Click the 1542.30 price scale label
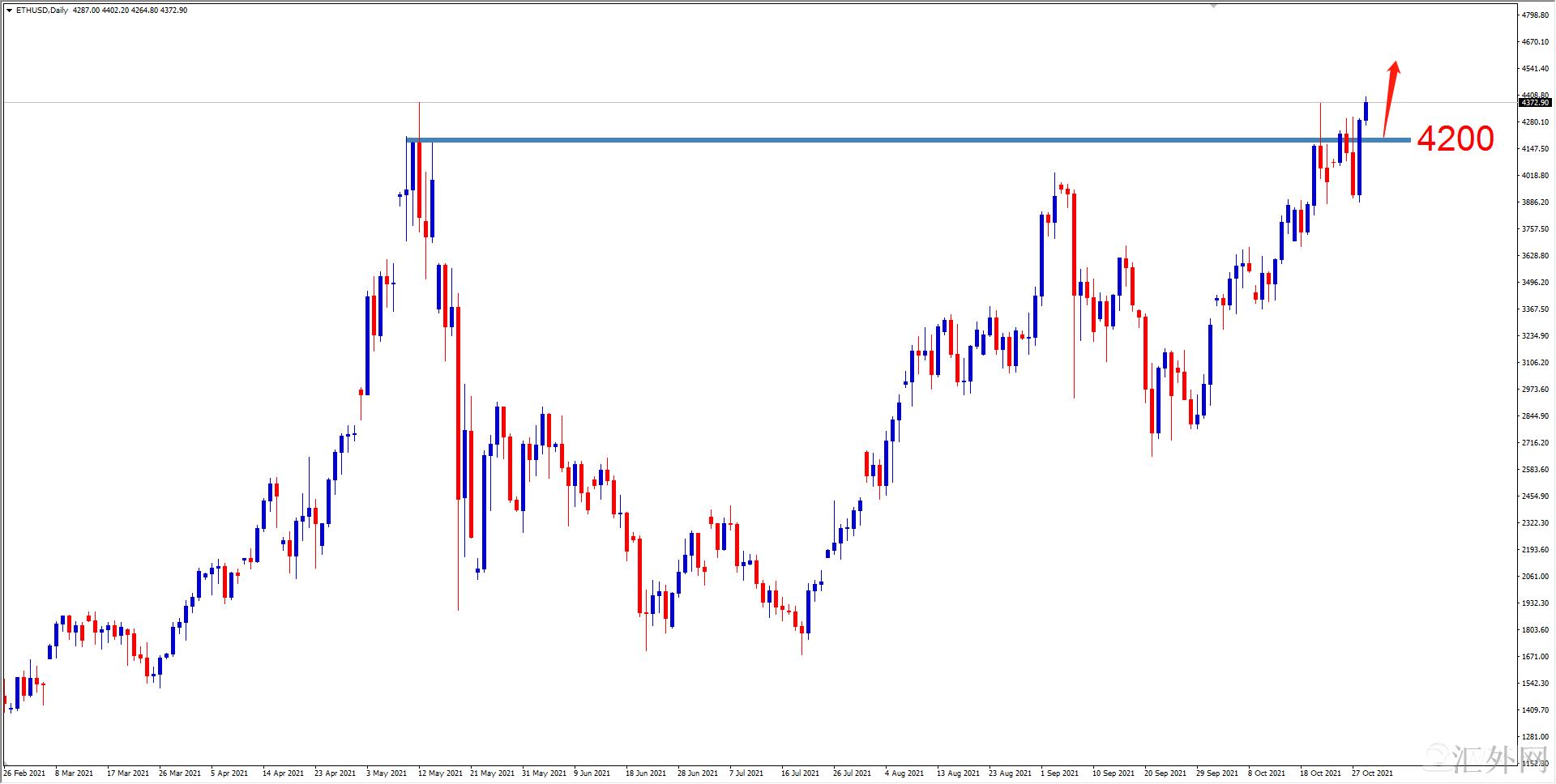Screen dimensions: 1556x784 [x=1535, y=684]
